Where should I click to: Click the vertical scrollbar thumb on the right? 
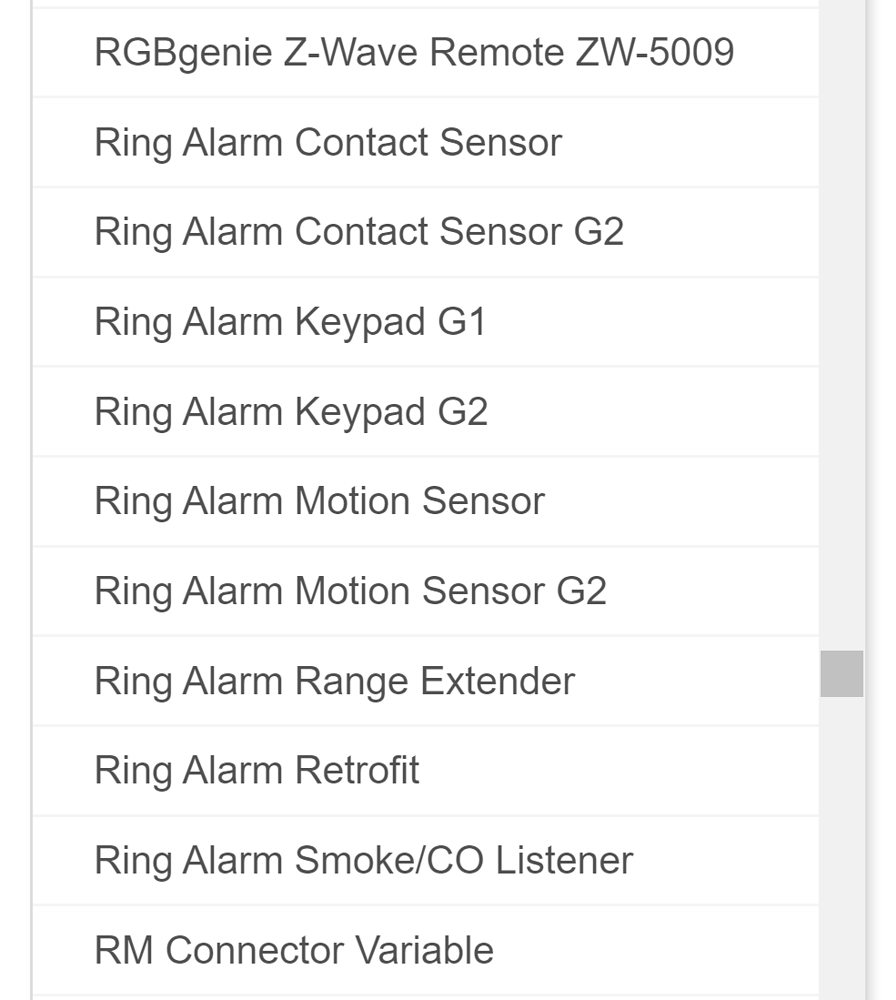tap(843, 673)
